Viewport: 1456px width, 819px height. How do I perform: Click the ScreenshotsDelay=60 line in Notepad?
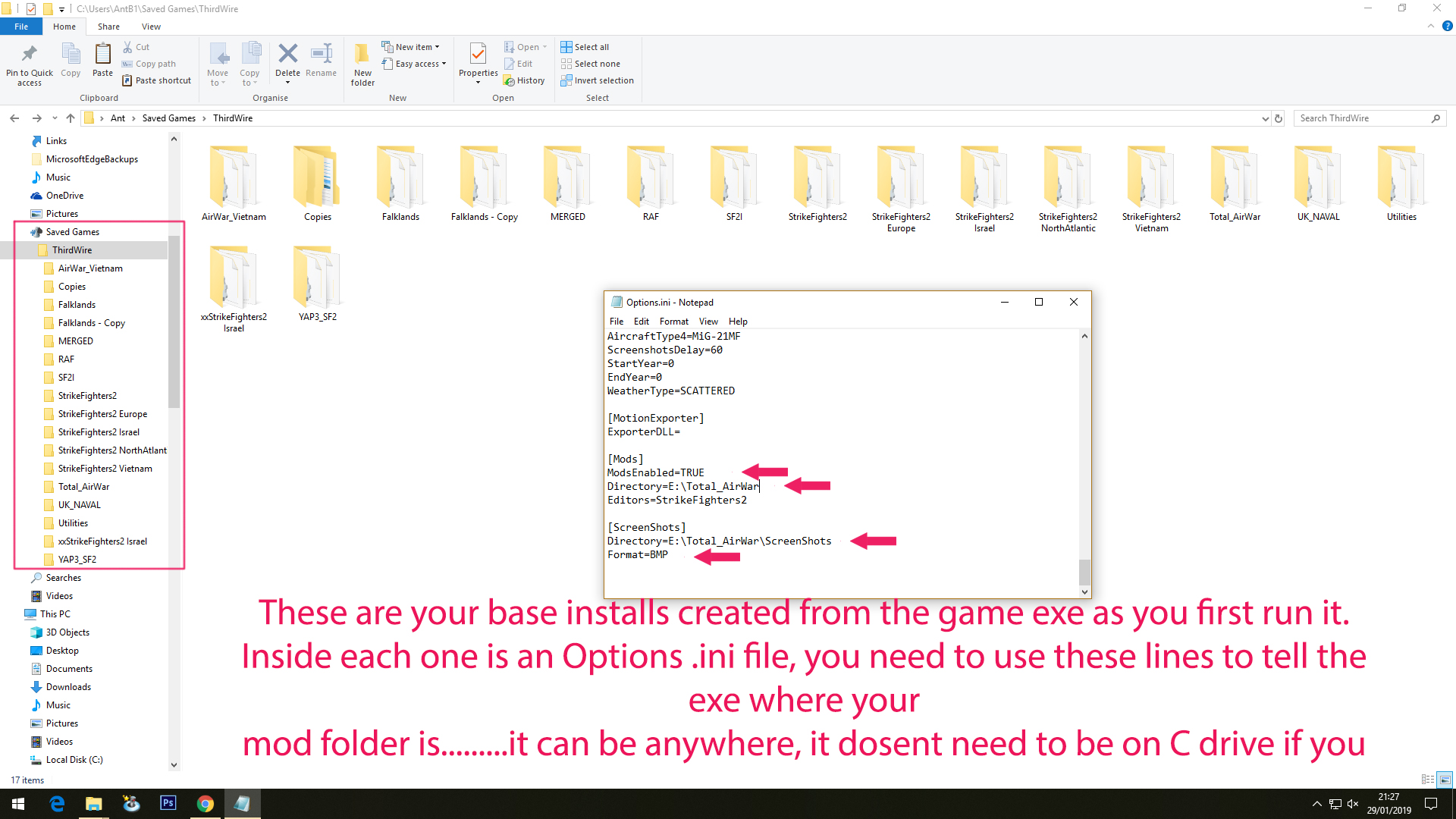664,350
